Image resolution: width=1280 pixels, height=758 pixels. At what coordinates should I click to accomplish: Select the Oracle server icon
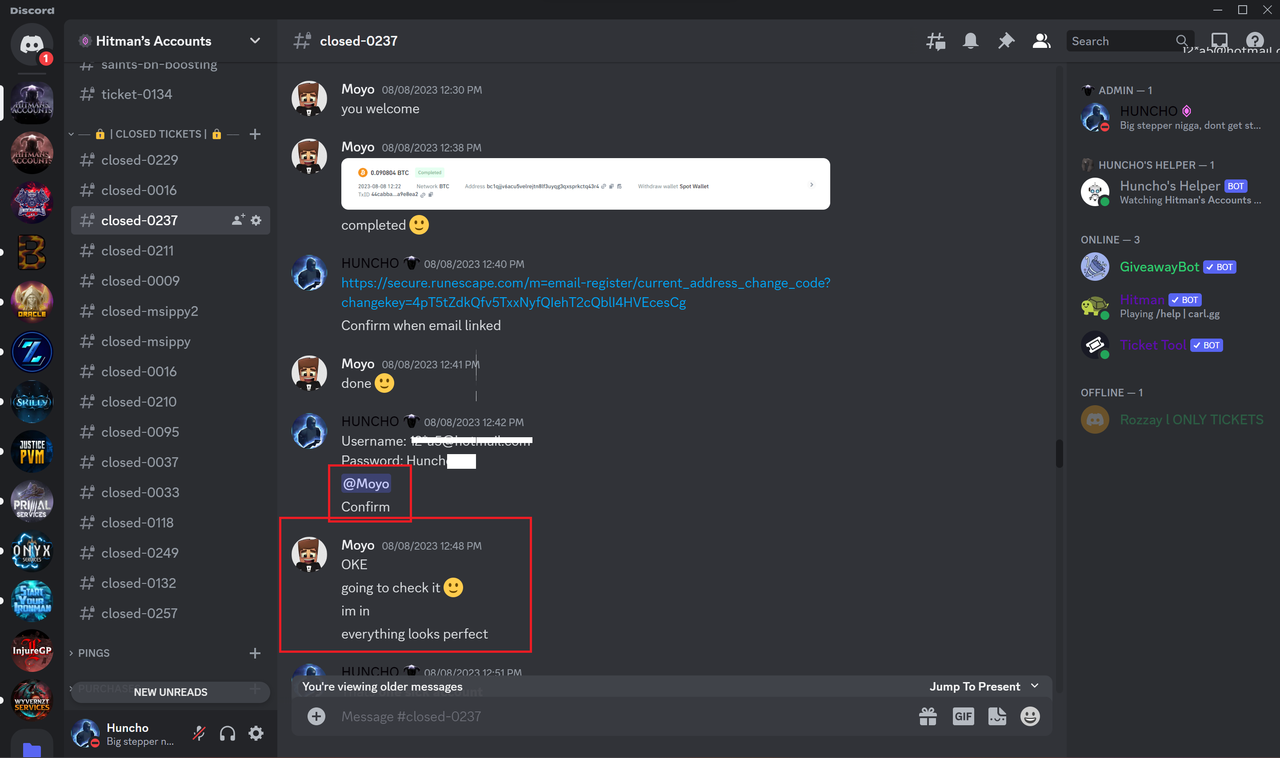coord(31,301)
